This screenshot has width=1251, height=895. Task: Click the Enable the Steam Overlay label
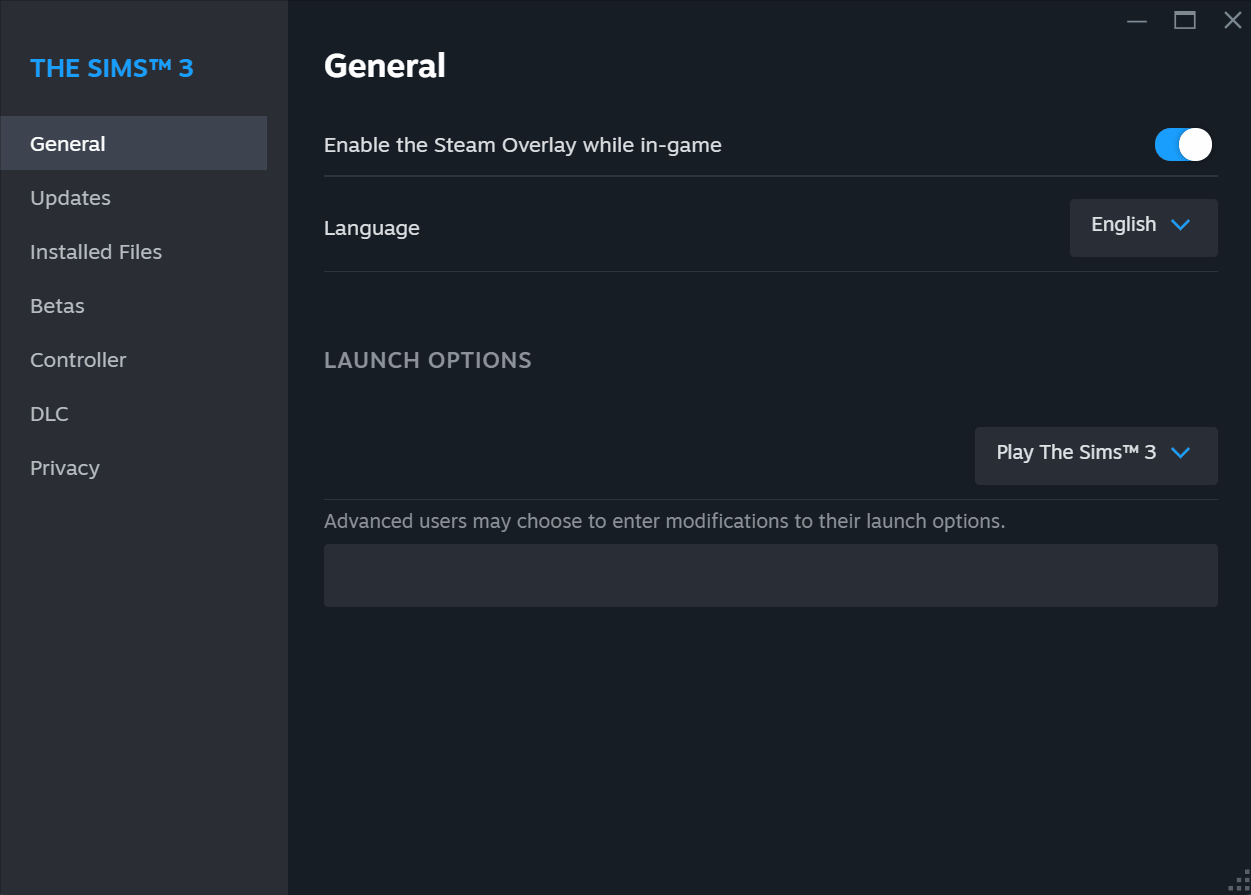point(522,145)
